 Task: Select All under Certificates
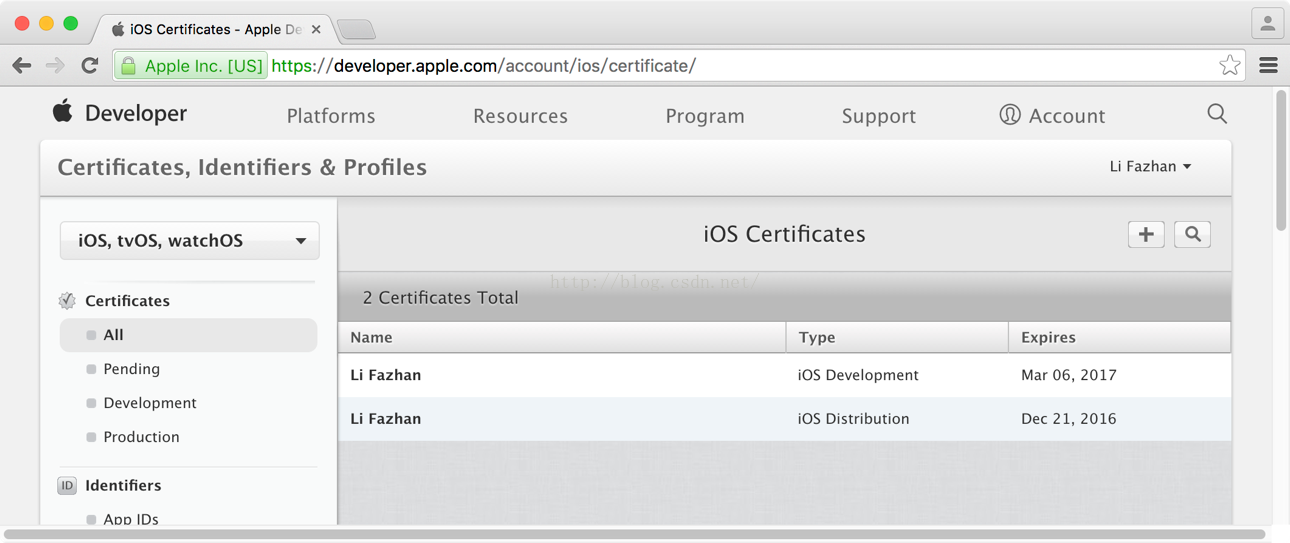click(188, 335)
